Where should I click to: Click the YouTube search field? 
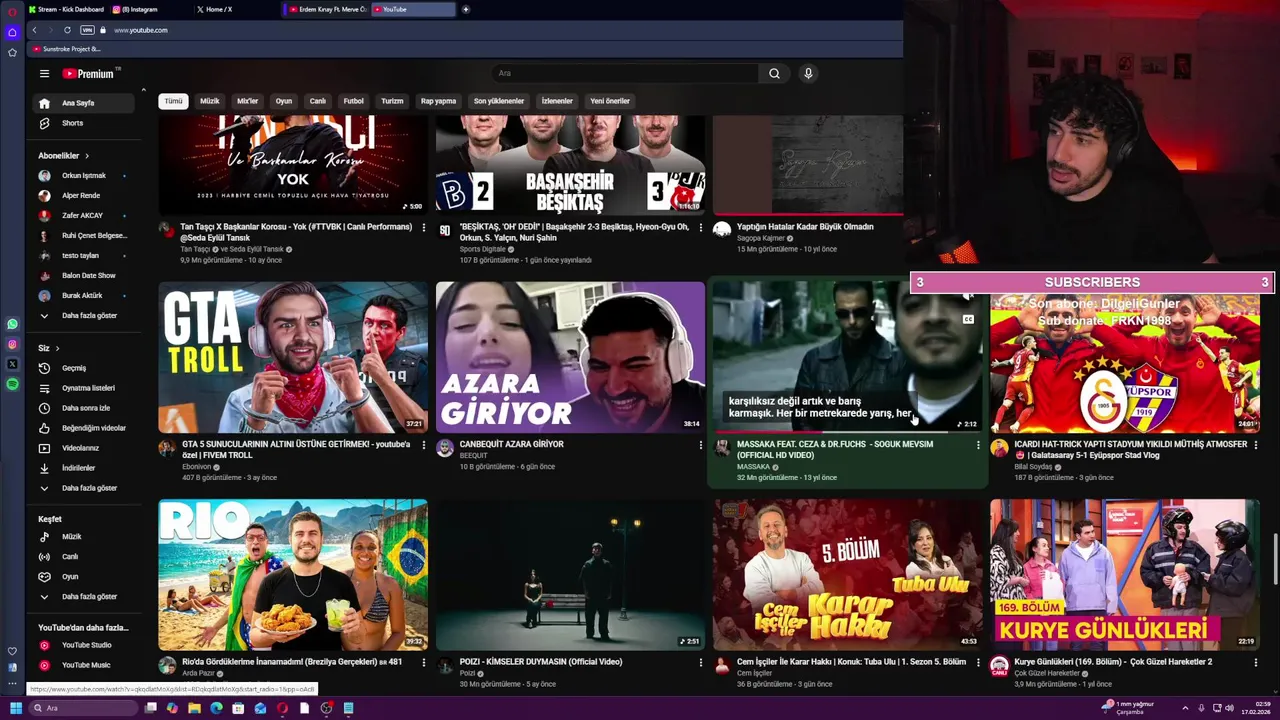[625, 73]
